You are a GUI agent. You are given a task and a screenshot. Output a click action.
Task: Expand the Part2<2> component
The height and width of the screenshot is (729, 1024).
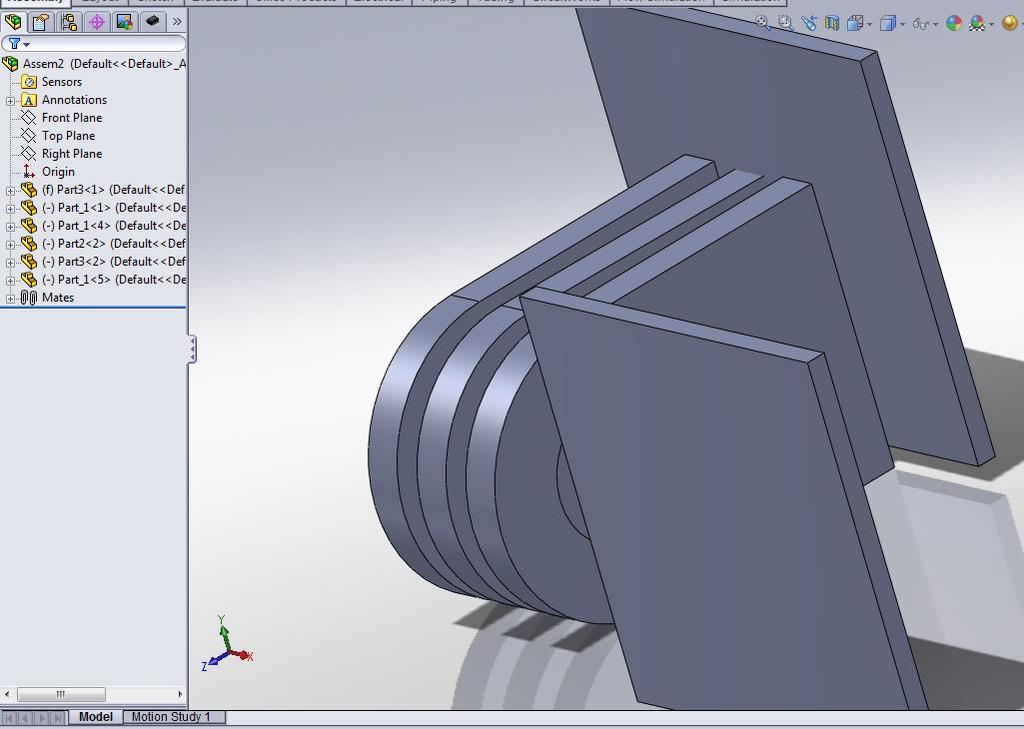coord(10,245)
